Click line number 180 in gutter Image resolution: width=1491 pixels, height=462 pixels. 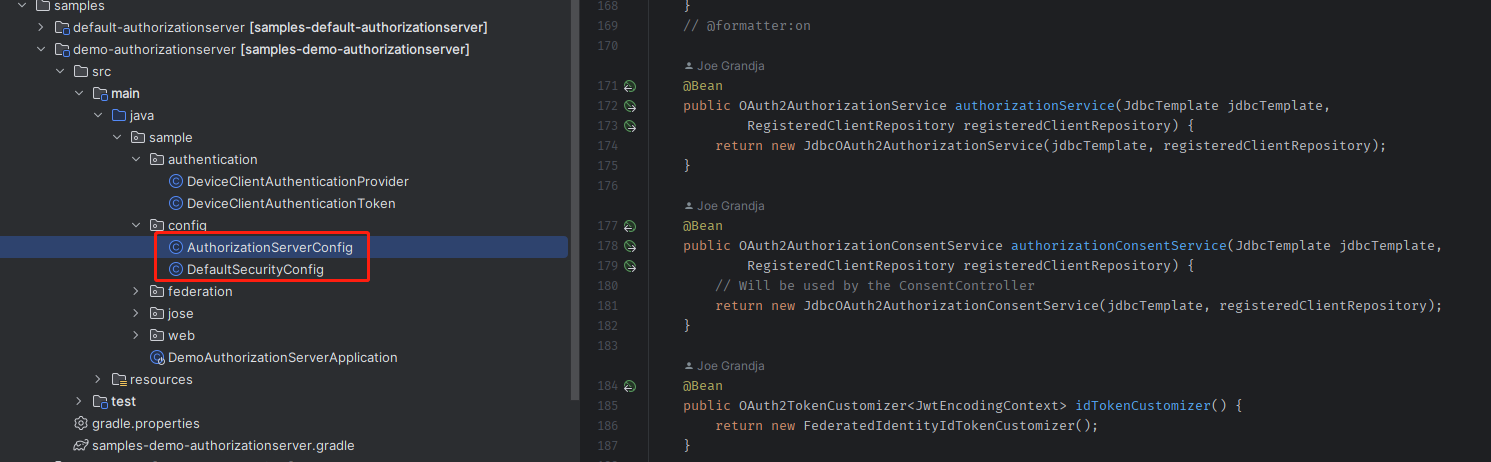click(609, 286)
